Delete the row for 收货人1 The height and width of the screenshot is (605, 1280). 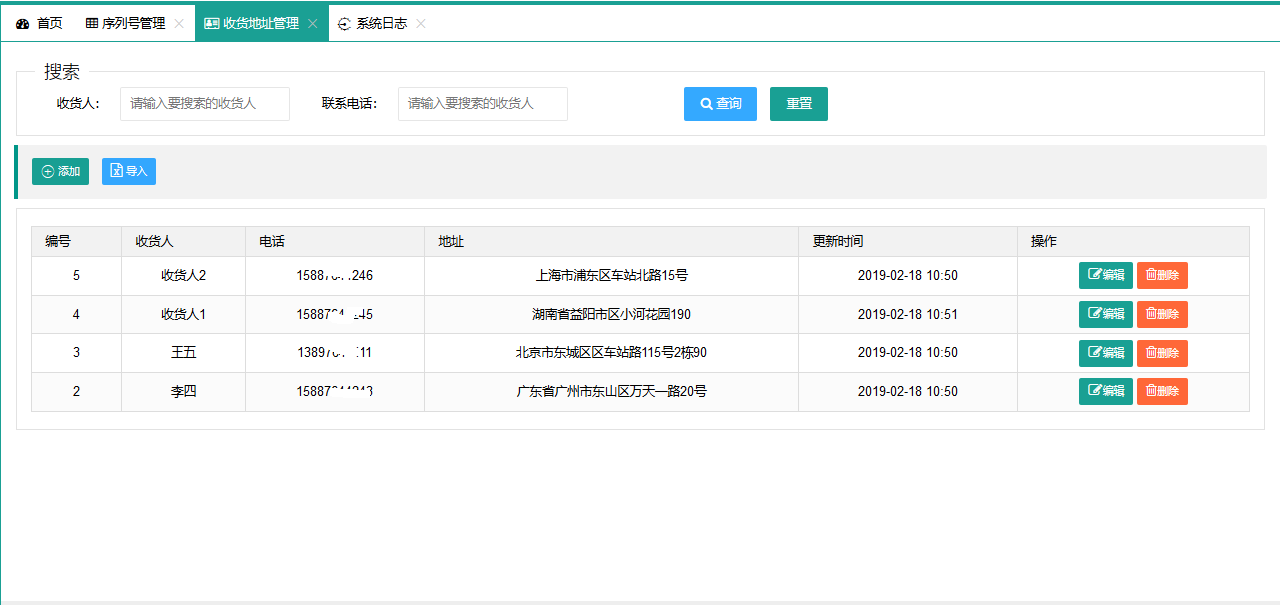coord(1162,314)
